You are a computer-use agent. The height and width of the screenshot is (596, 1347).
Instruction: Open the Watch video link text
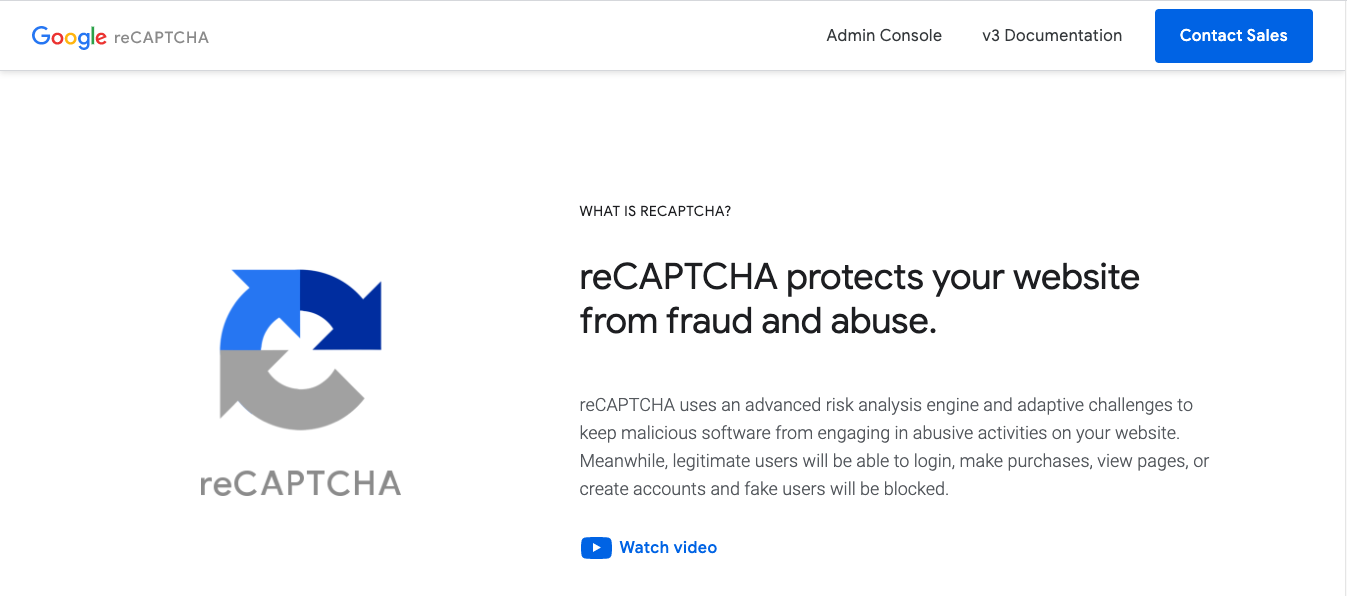point(668,548)
